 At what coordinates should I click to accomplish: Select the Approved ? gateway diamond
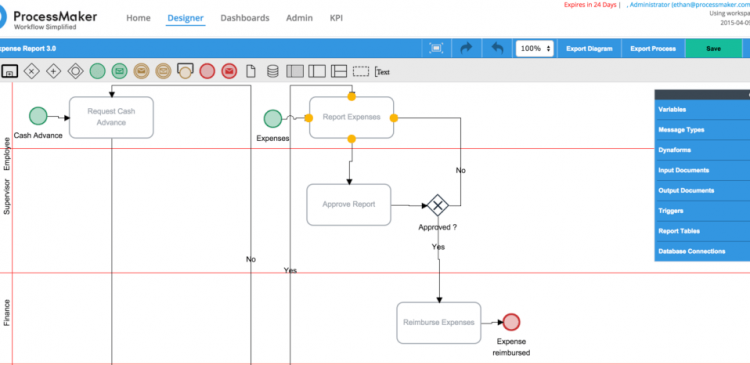point(438,206)
